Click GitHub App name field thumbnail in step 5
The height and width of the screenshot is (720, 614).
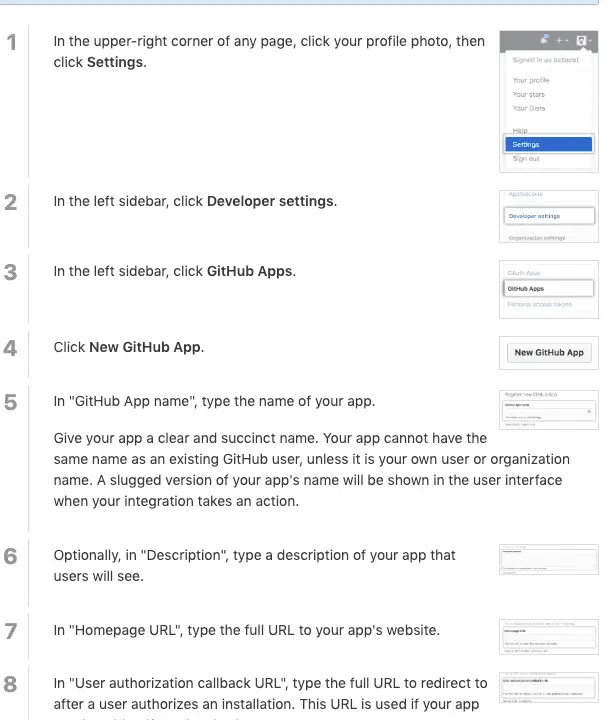click(x=549, y=410)
